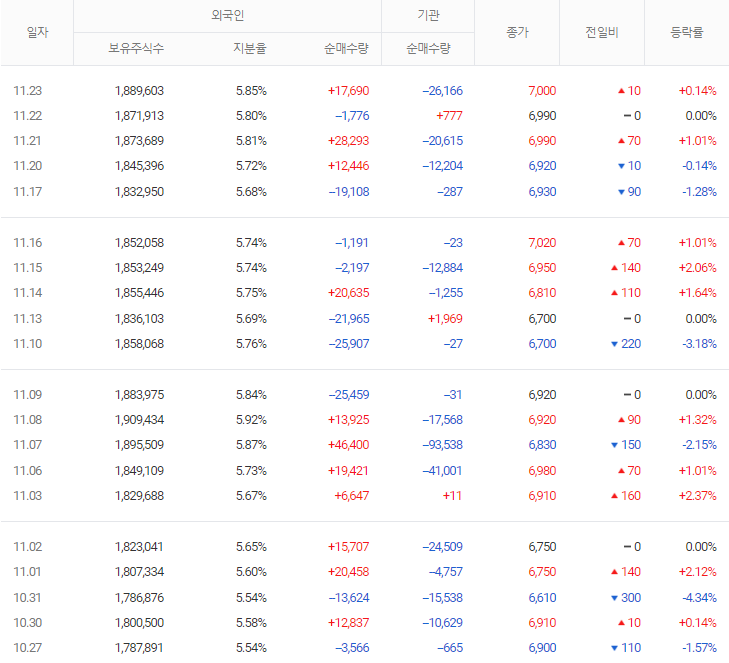Image resolution: width=729 pixels, height=663 pixels.
Task: Select the date cell 10.27
Action: pyautogui.click(x=28, y=648)
